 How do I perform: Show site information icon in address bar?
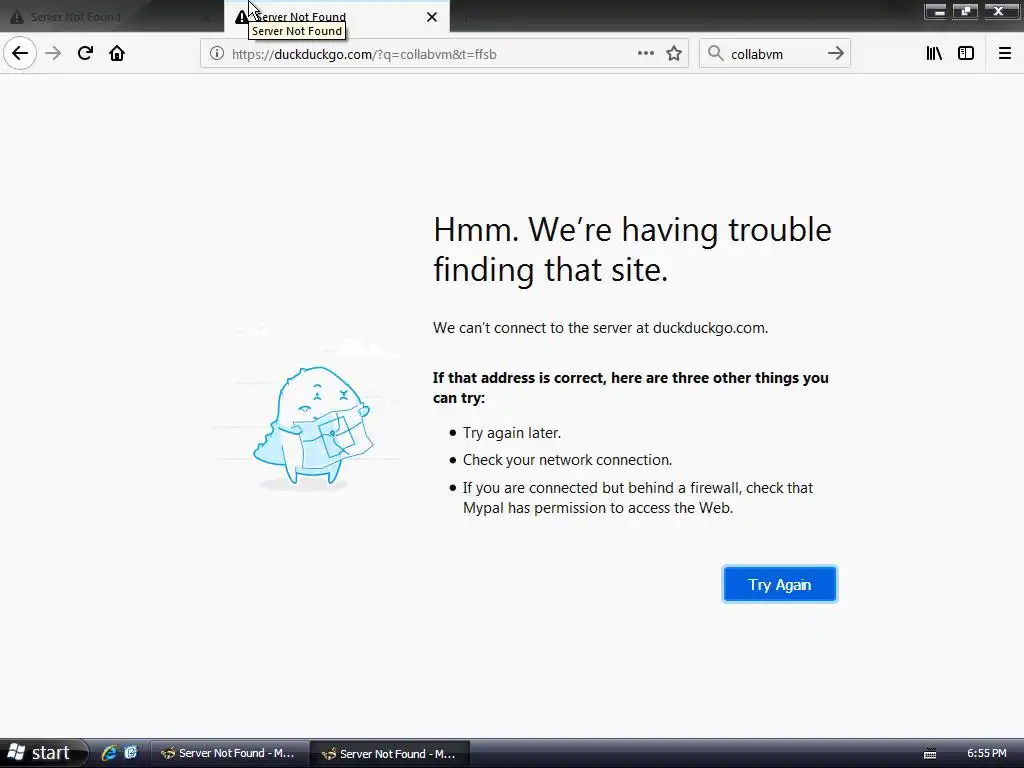[217, 54]
